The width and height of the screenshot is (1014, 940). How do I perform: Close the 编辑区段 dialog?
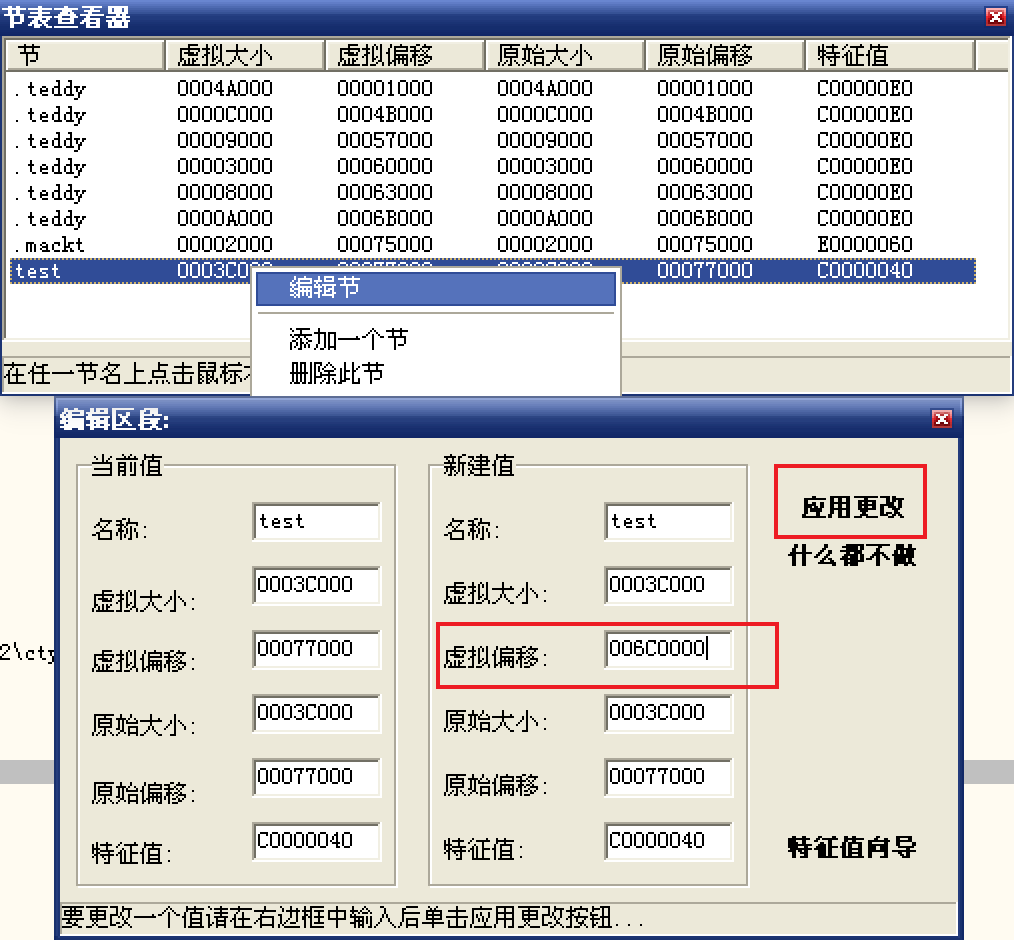click(x=940, y=419)
